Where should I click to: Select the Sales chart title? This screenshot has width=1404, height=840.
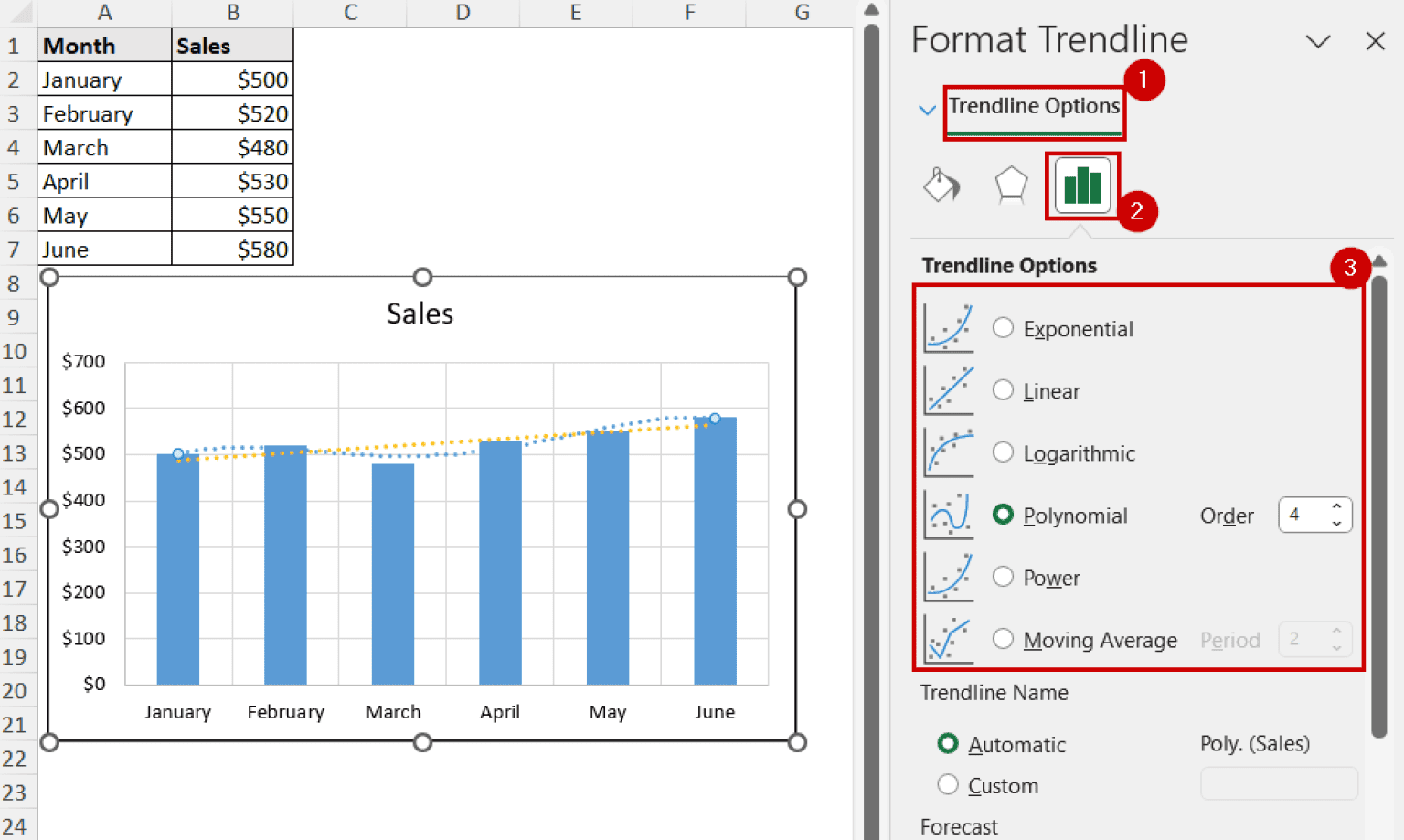(x=420, y=314)
